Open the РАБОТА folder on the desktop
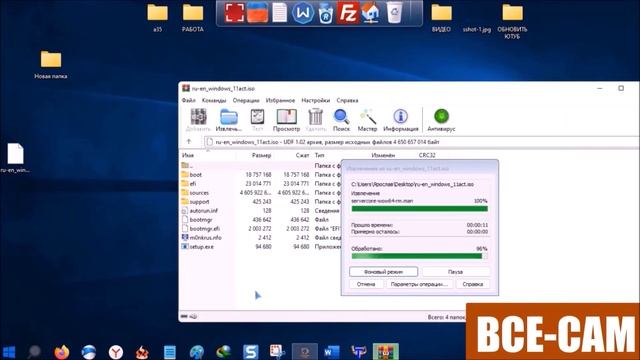This screenshot has width=640, height=360. tap(193, 18)
